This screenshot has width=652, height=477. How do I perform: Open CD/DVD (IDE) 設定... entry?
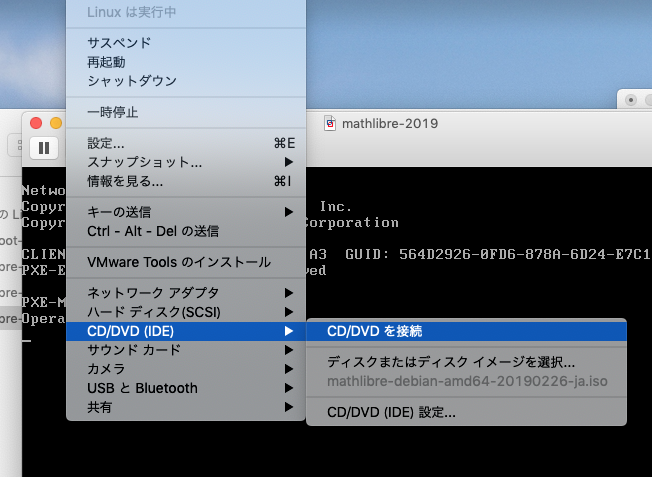(466, 412)
